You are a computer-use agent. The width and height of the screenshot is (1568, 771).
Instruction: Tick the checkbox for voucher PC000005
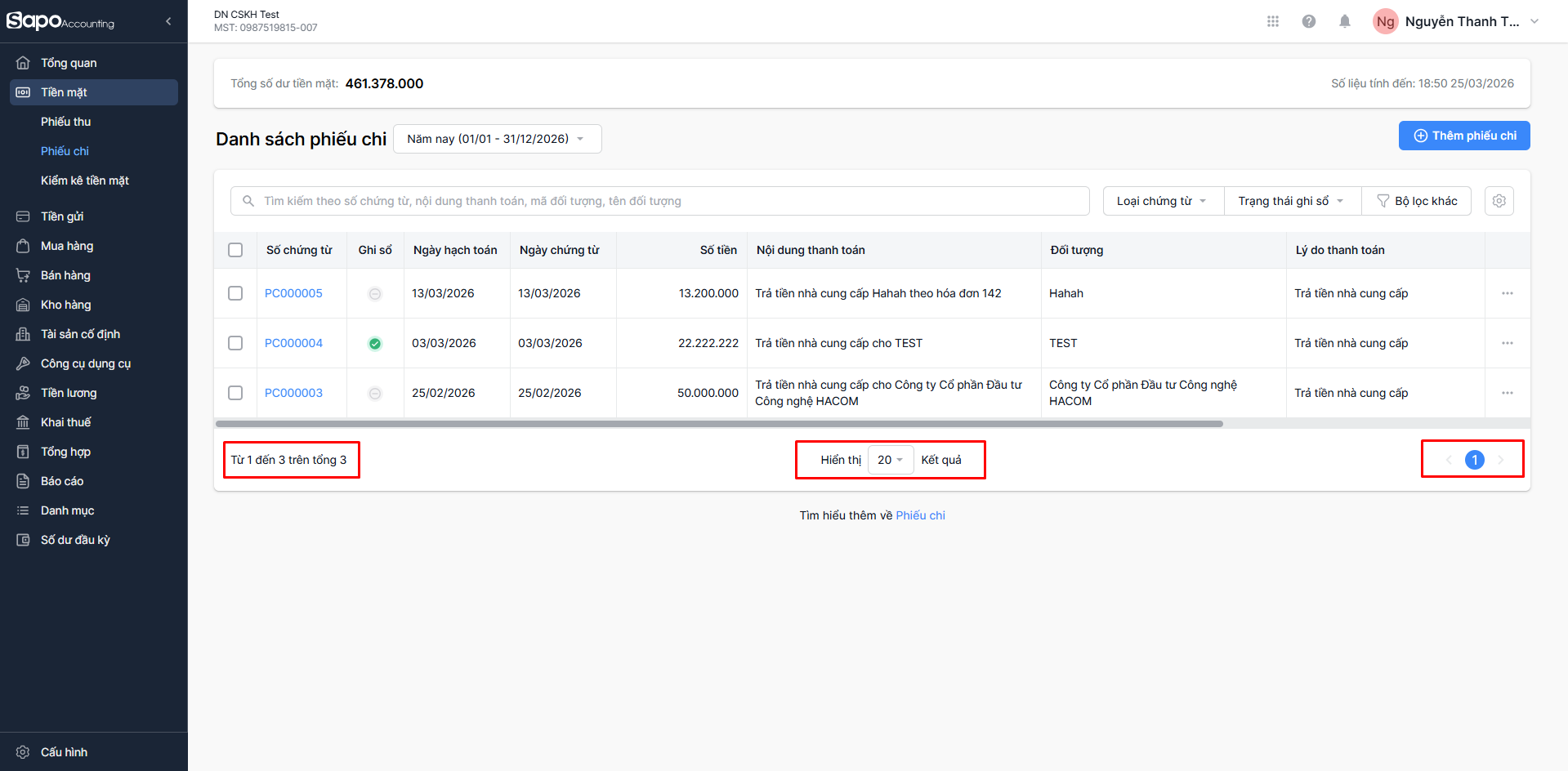pyautogui.click(x=235, y=293)
